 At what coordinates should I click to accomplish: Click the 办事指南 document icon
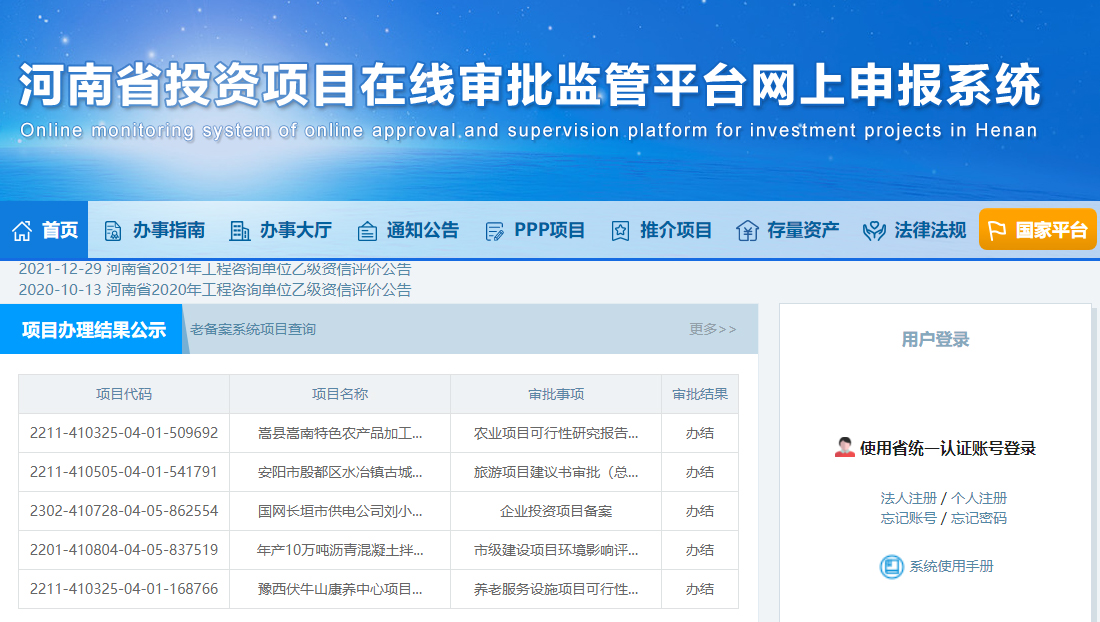112,231
